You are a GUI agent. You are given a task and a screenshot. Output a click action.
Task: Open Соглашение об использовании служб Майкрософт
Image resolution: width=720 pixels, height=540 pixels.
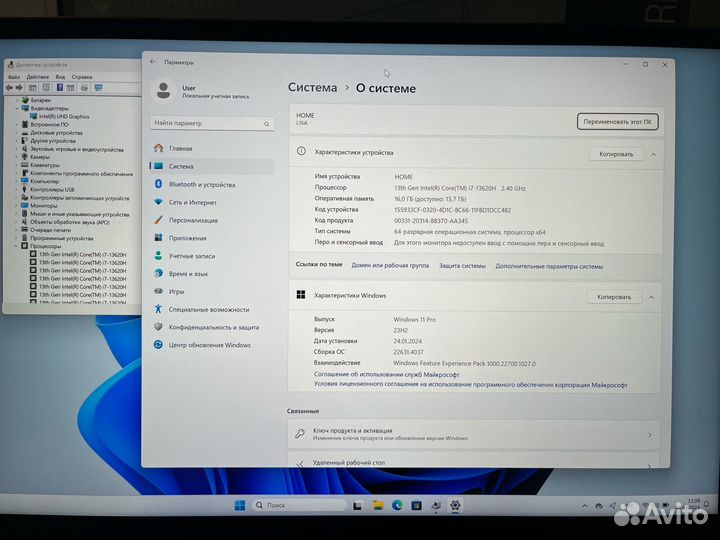pyautogui.click(x=386, y=374)
